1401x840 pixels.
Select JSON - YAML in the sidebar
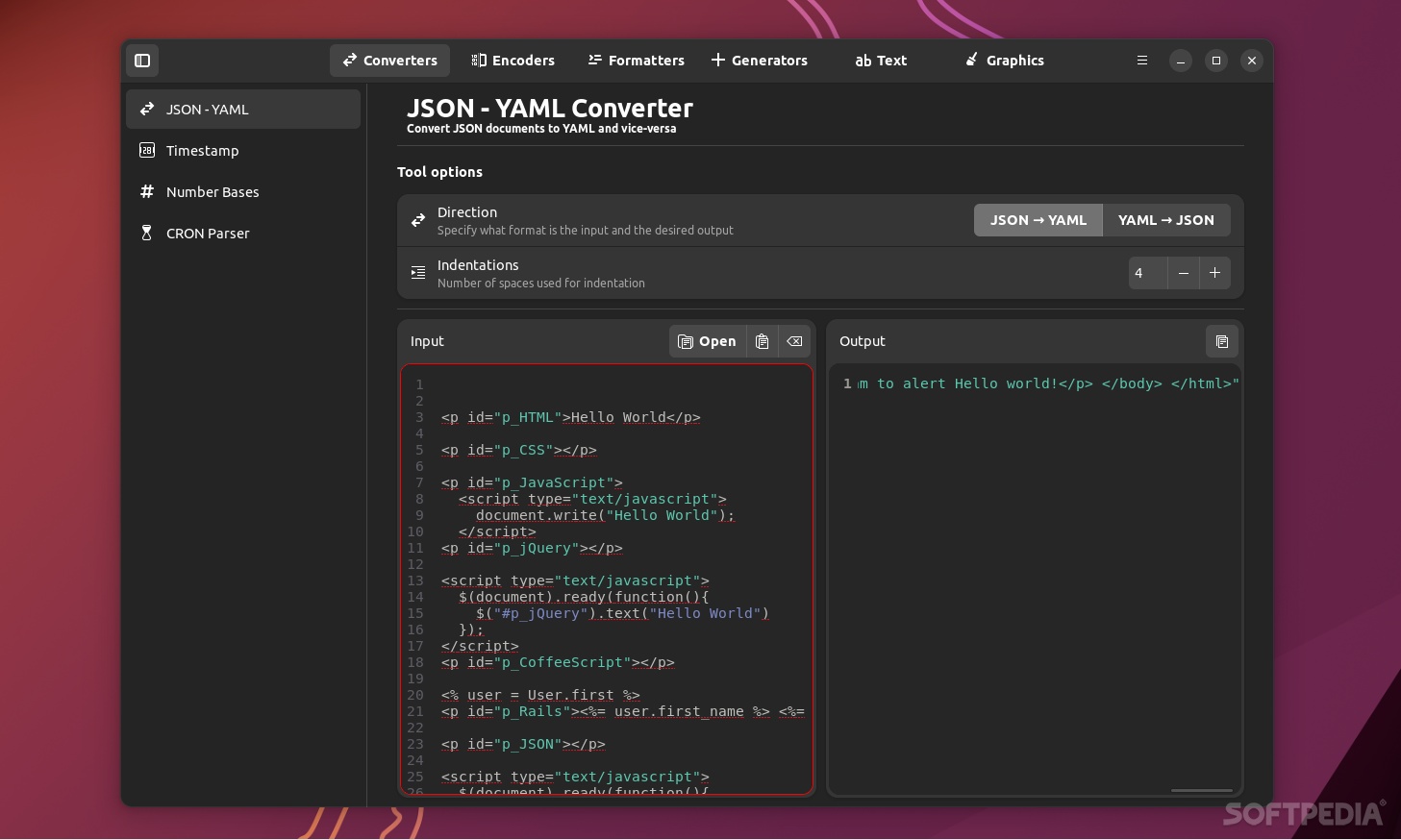tap(207, 110)
